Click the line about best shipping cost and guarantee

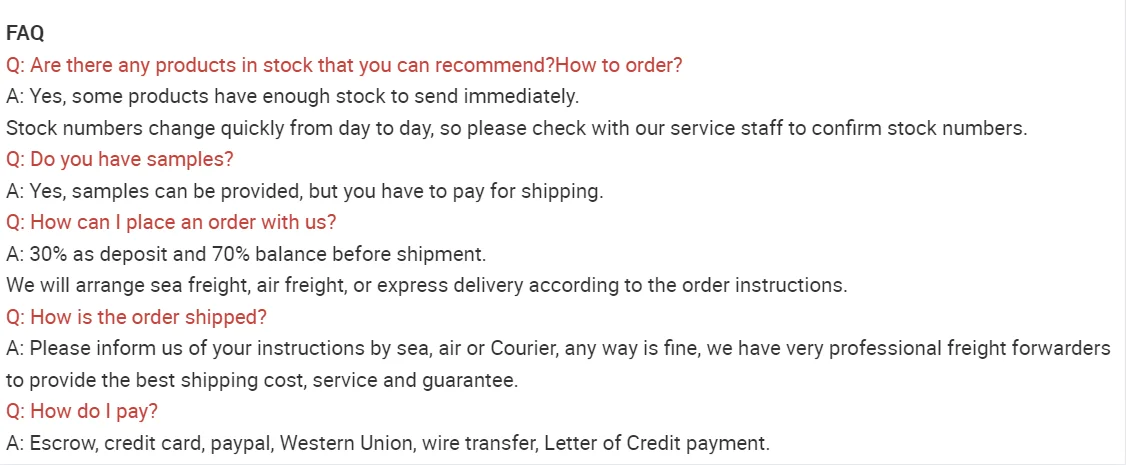point(262,380)
